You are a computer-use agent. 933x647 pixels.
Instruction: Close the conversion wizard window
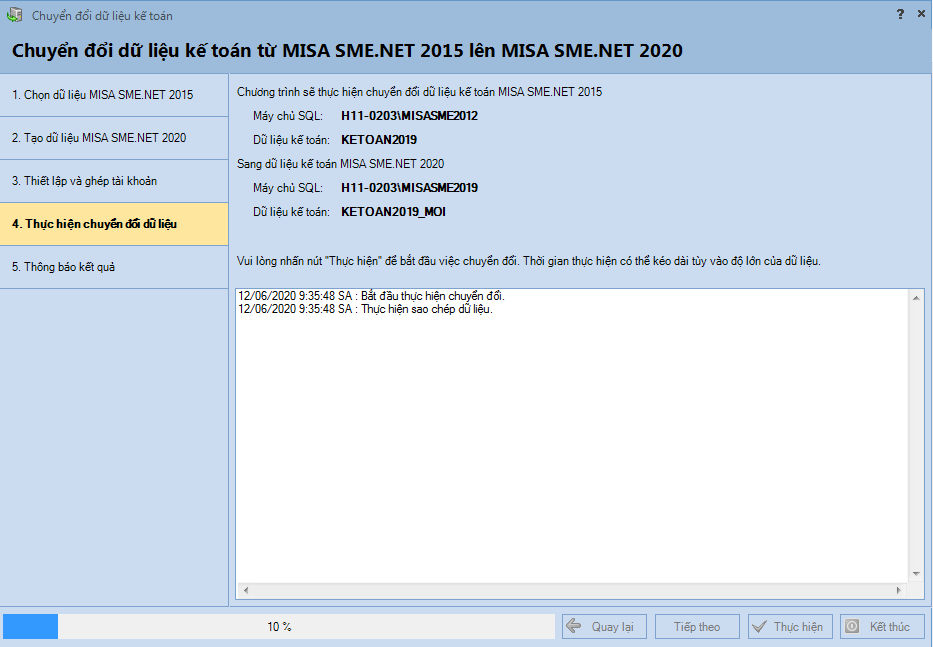pos(921,14)
